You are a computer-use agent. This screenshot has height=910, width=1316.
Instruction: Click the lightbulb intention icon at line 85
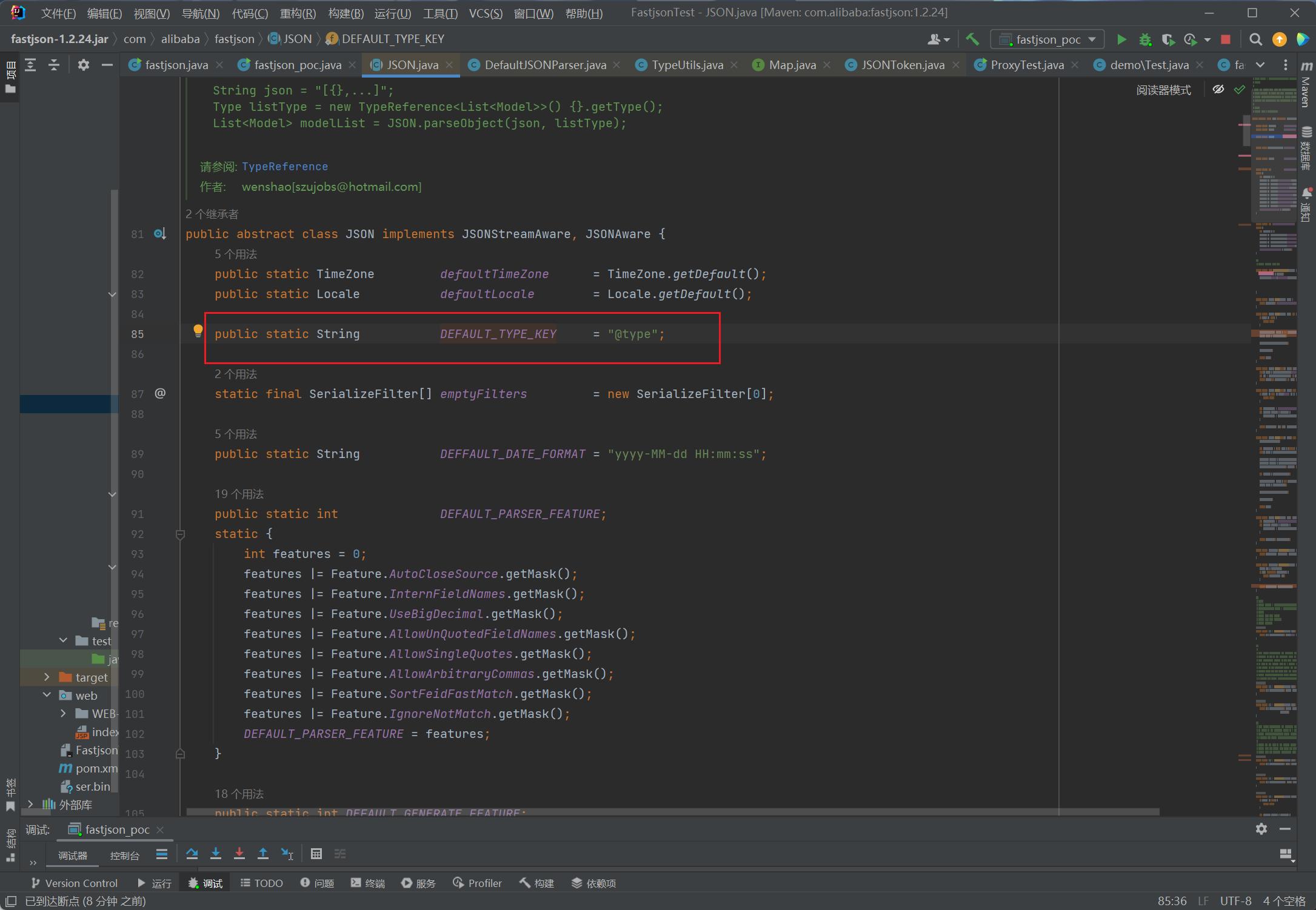[198, 330]
